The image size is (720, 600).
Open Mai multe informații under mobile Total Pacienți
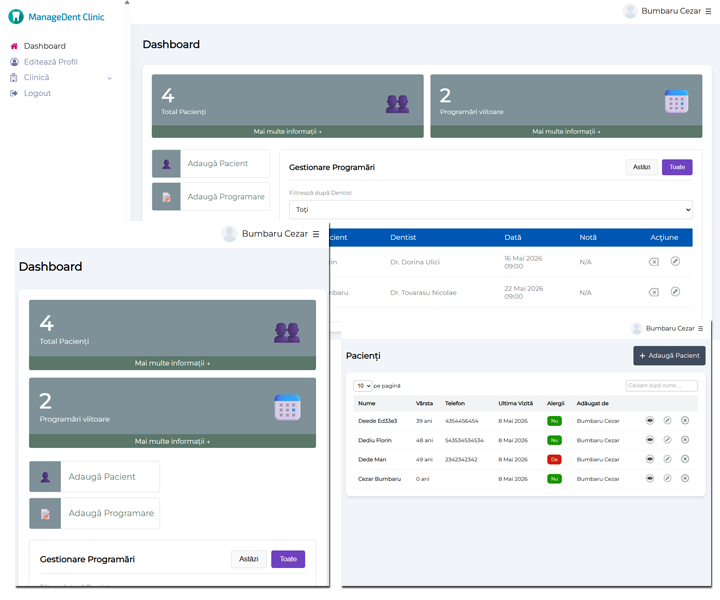172,363
